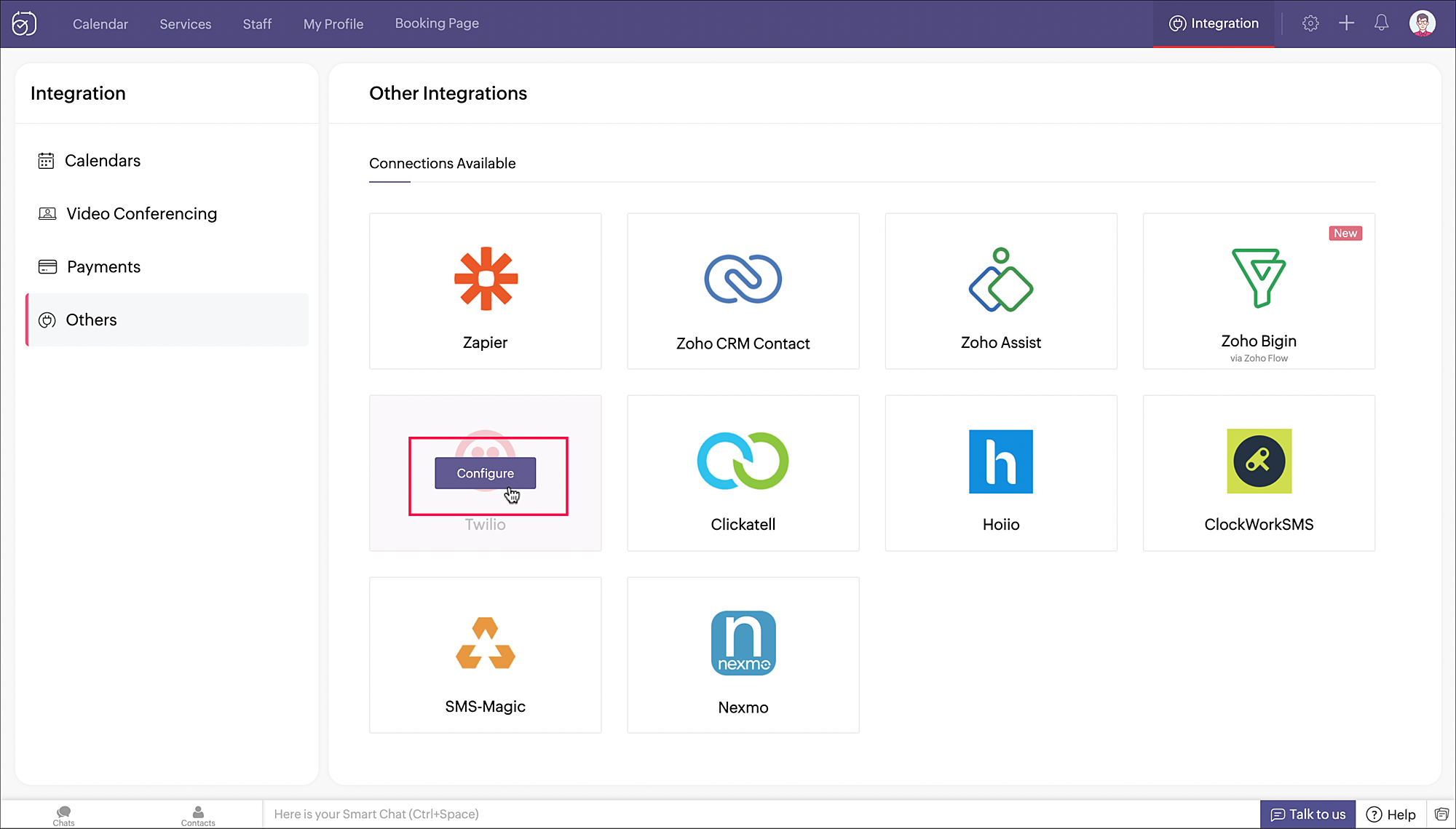Viewport: 1456px width, 829px height.
Task: Select the Integration tab in the header
Action: click(1214, 23)
